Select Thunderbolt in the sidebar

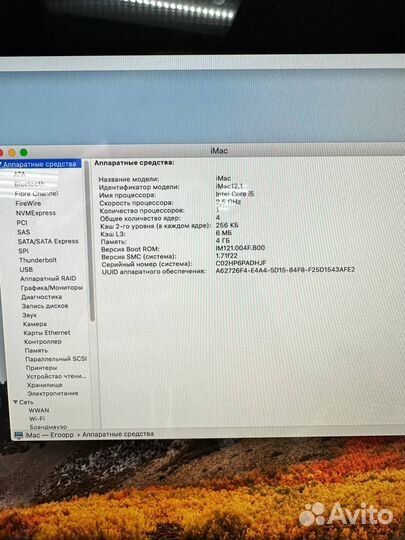[38, 260]
